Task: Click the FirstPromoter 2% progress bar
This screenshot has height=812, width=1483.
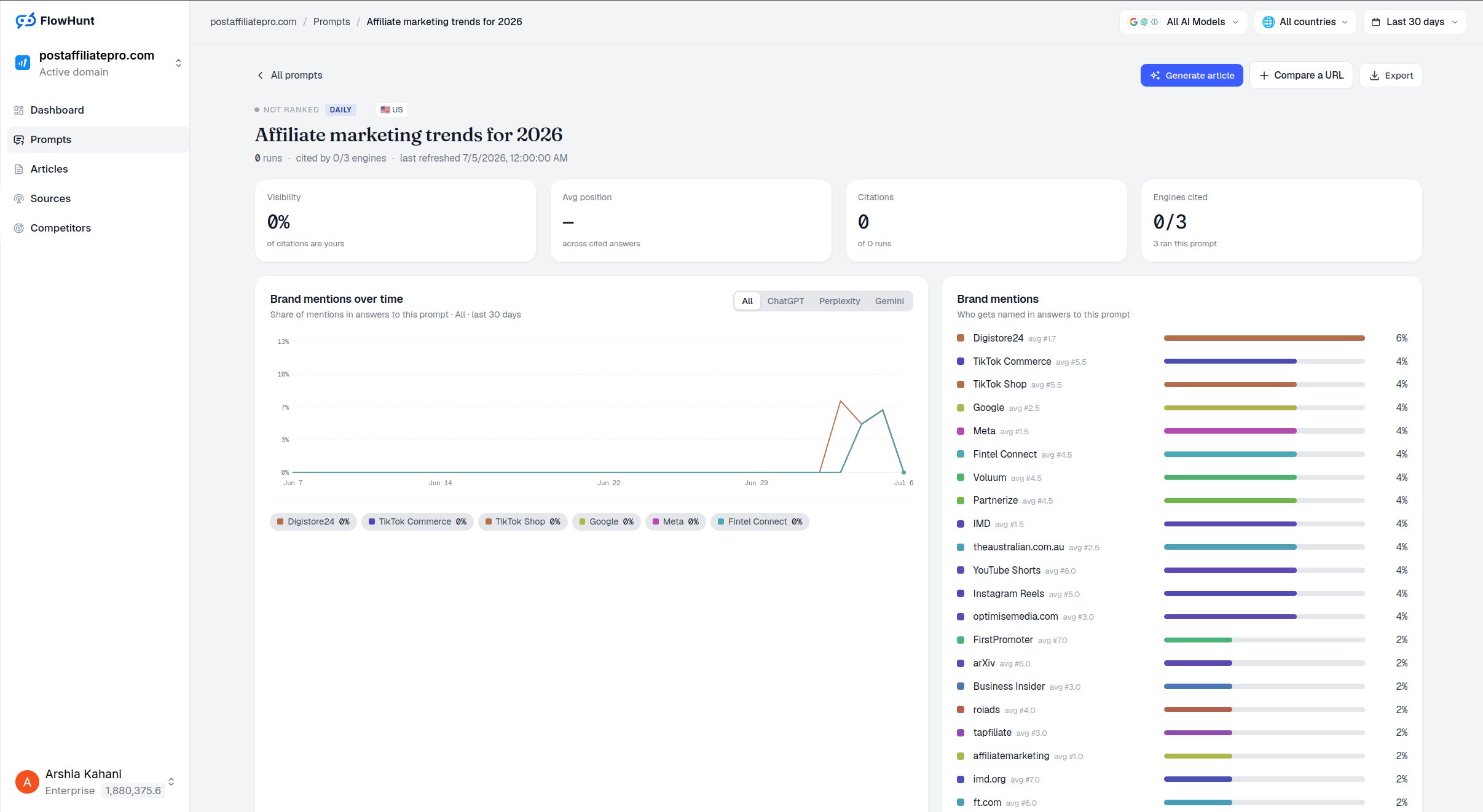Action: point(1264,639)
